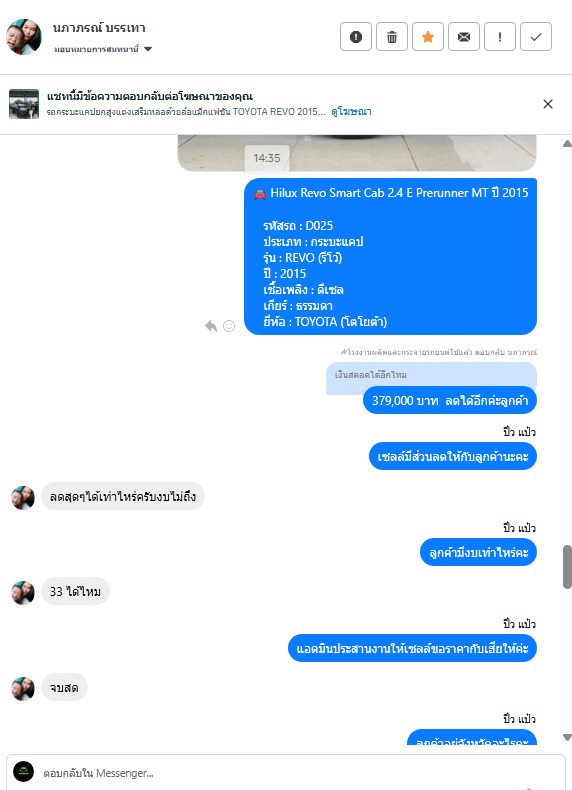Open the 'ดูโฆษณา' view ad link
This screenshot has width=572, height=790.
(x=351, y=111)
